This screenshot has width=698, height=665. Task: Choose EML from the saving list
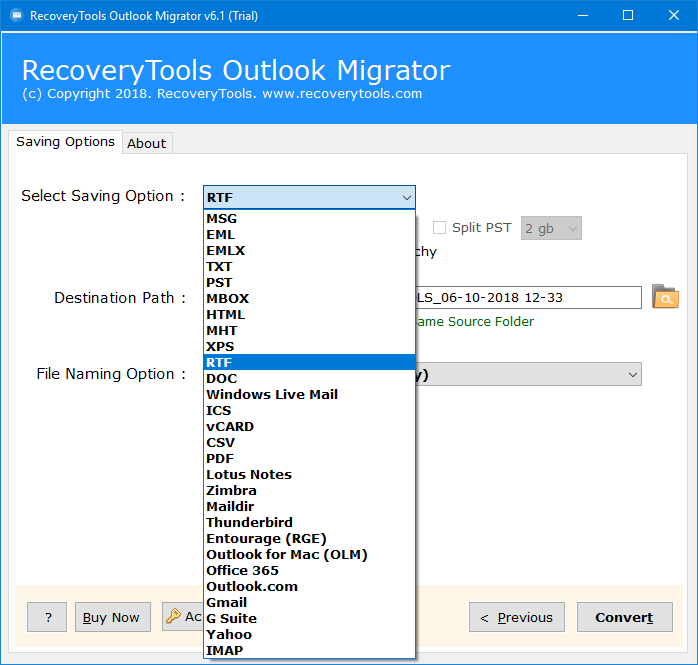(x=309, y=235)
